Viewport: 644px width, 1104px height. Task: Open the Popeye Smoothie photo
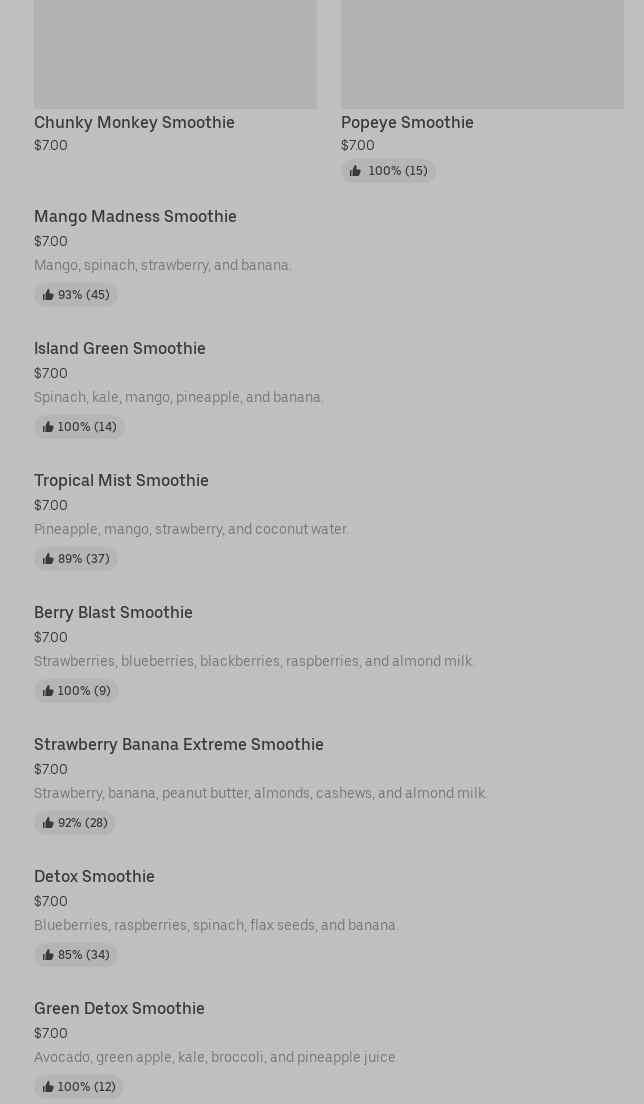point(482,53)
